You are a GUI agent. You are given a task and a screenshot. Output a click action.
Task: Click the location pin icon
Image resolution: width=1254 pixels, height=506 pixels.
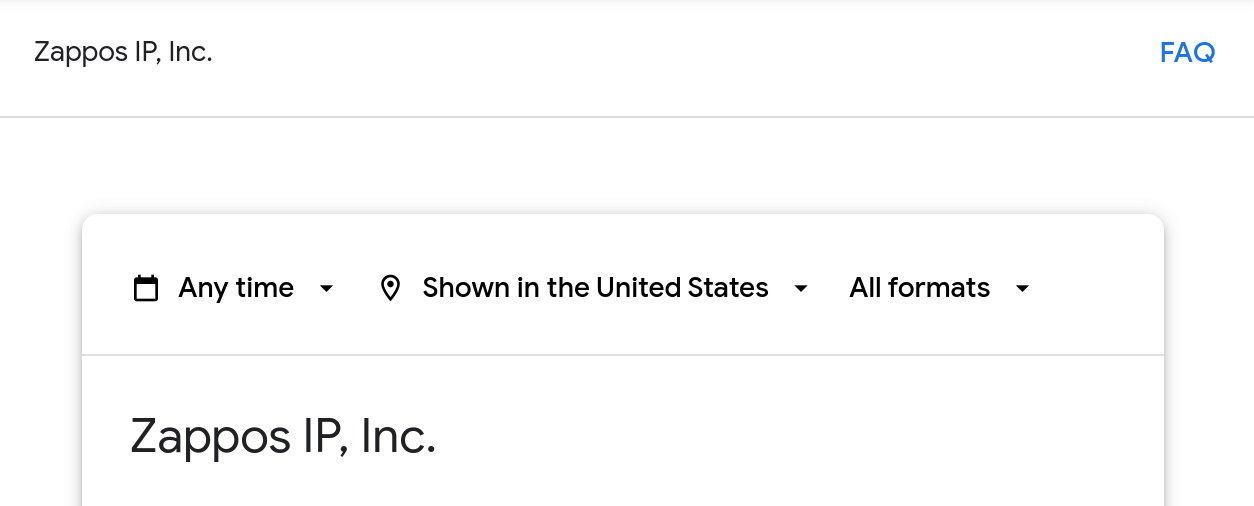click(x=391, y=288)
